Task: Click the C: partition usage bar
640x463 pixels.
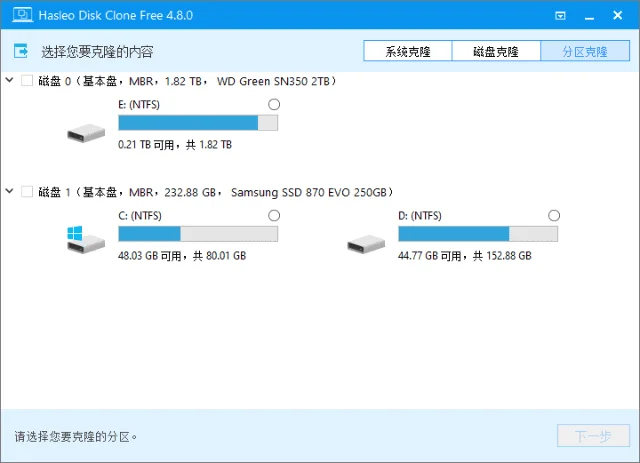Action: 198,234
